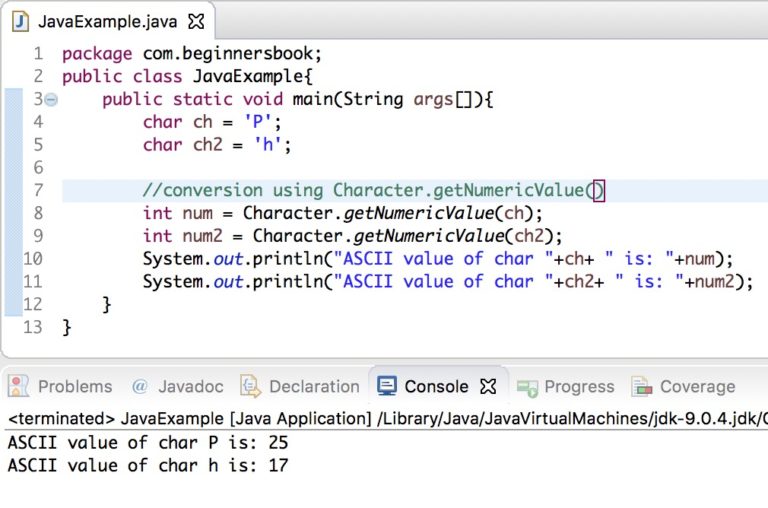Click line number 10 in the gutter

click(33, 259)
